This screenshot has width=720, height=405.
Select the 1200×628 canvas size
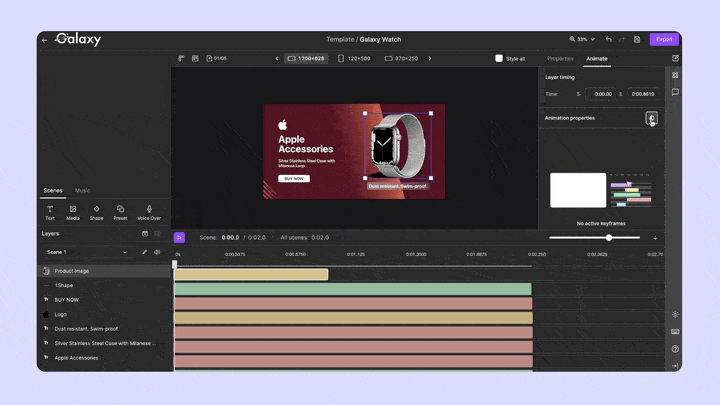point(306,58)
